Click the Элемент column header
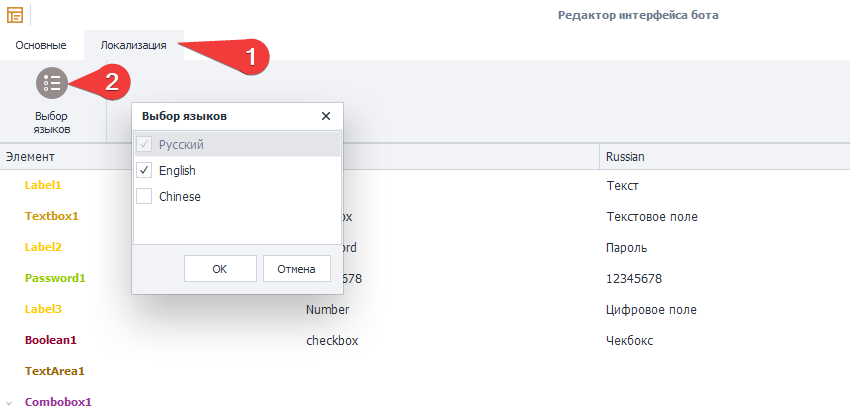The height and width of the screenshot is (420, 850). [30, 157]
